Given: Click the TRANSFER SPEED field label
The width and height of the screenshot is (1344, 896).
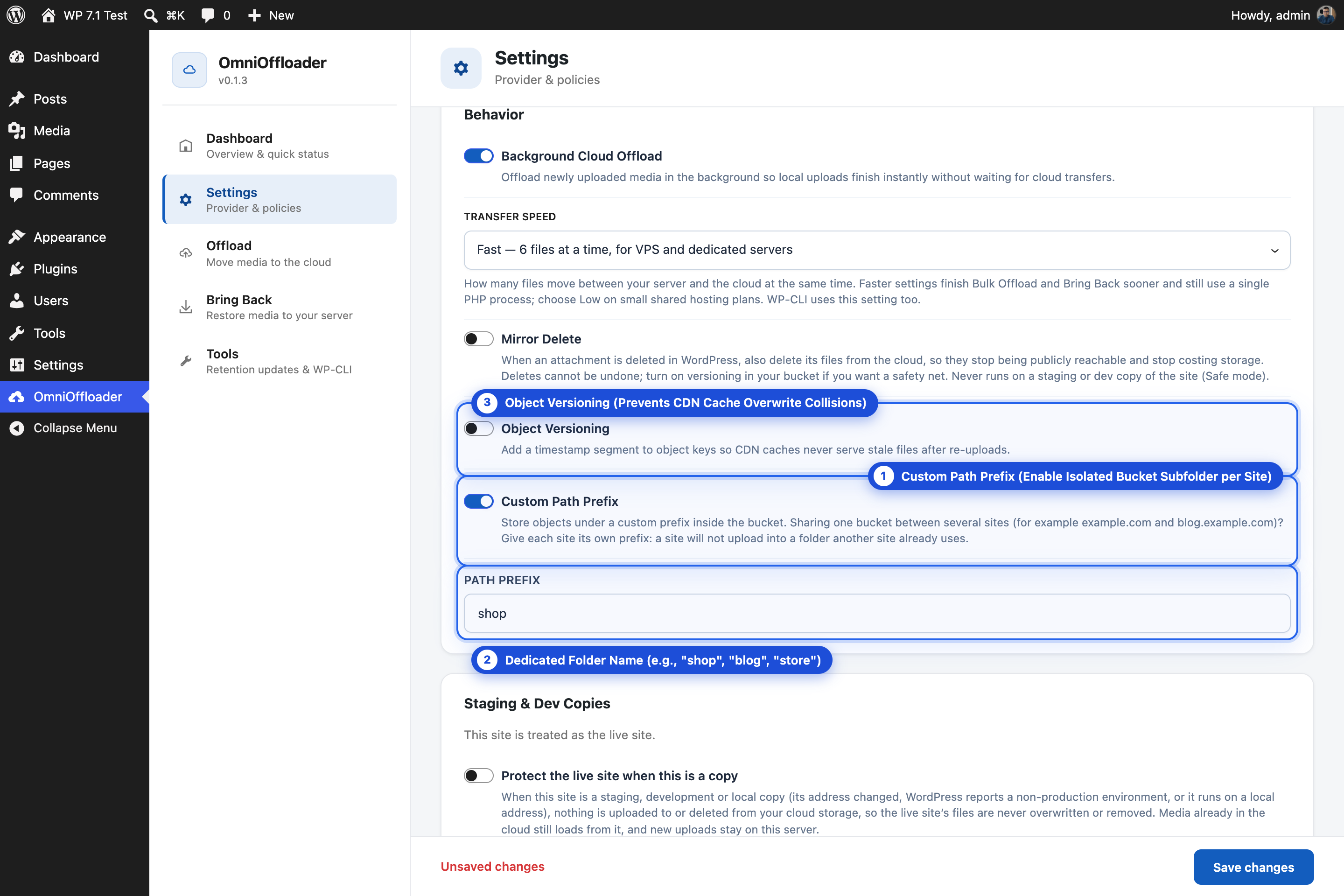Looking at the screenshot, I should pyautogui.click(x=510, y=217).
